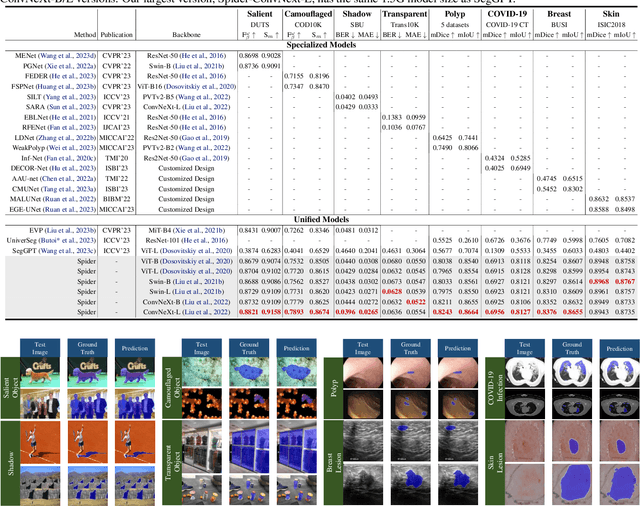The image size is (640, 506).
Task: Open Liu et al., 2022 backbone citation in SARA row
Action: (207, 107)
